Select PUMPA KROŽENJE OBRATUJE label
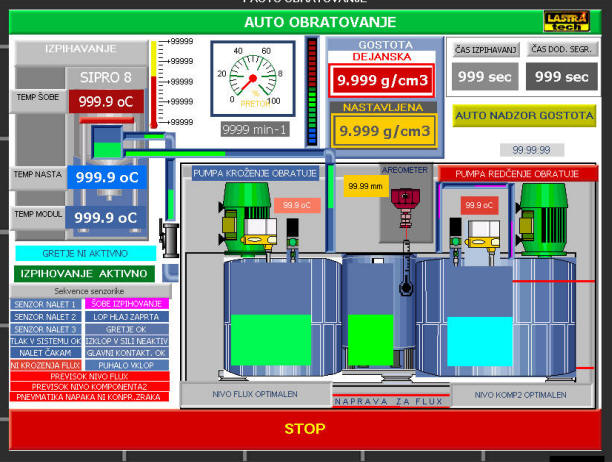This screenshot has height=462, width=612. [255, 173]
